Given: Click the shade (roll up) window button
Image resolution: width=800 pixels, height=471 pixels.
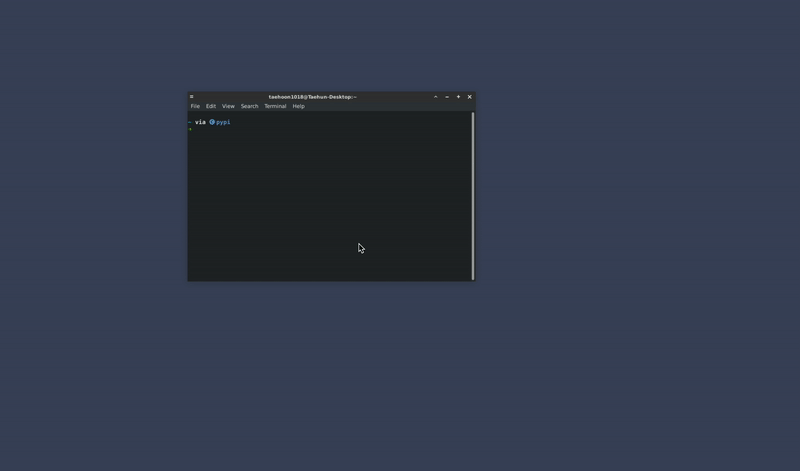Looking at the screenshot, I should pyautogui.click(x=436, y=96).
